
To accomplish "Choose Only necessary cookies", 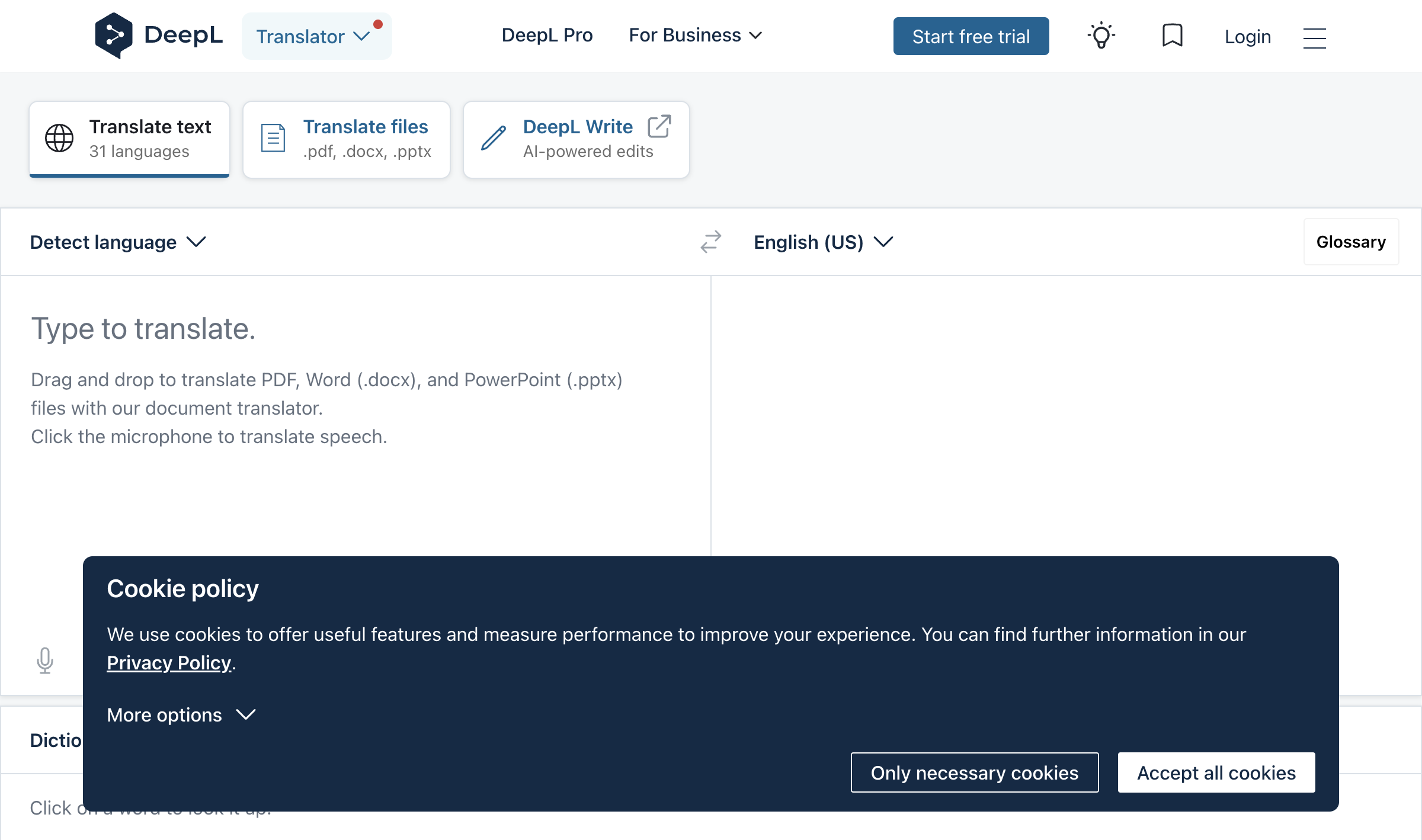I will point(975,772).
